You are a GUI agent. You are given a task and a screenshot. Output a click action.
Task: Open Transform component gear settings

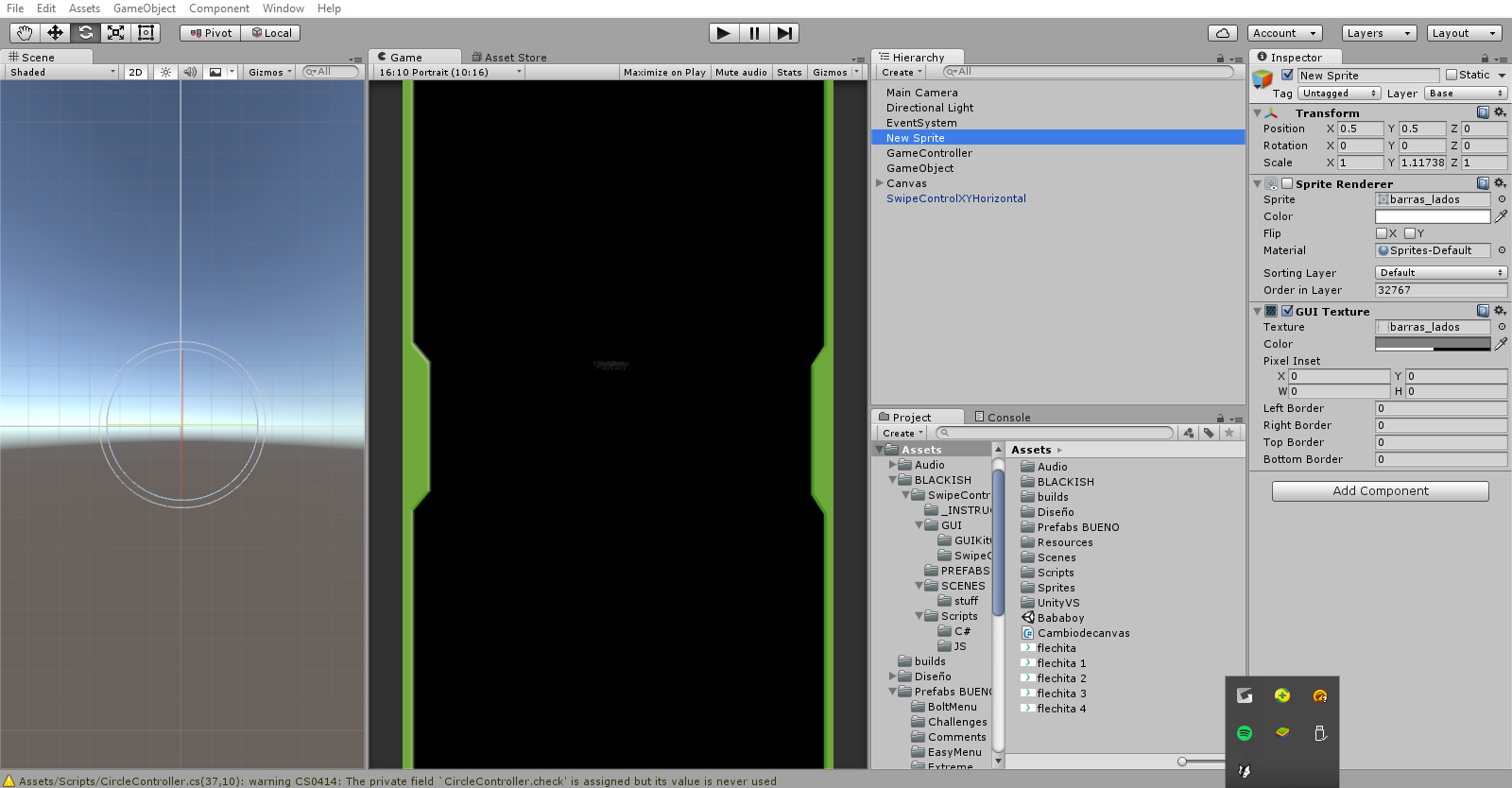[1500, 112]
